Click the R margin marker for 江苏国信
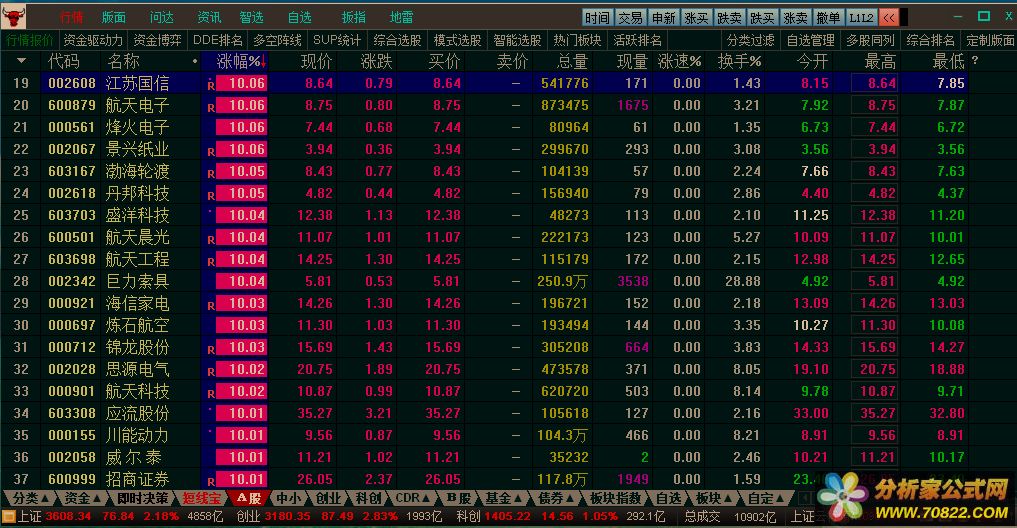 [211, 86]
